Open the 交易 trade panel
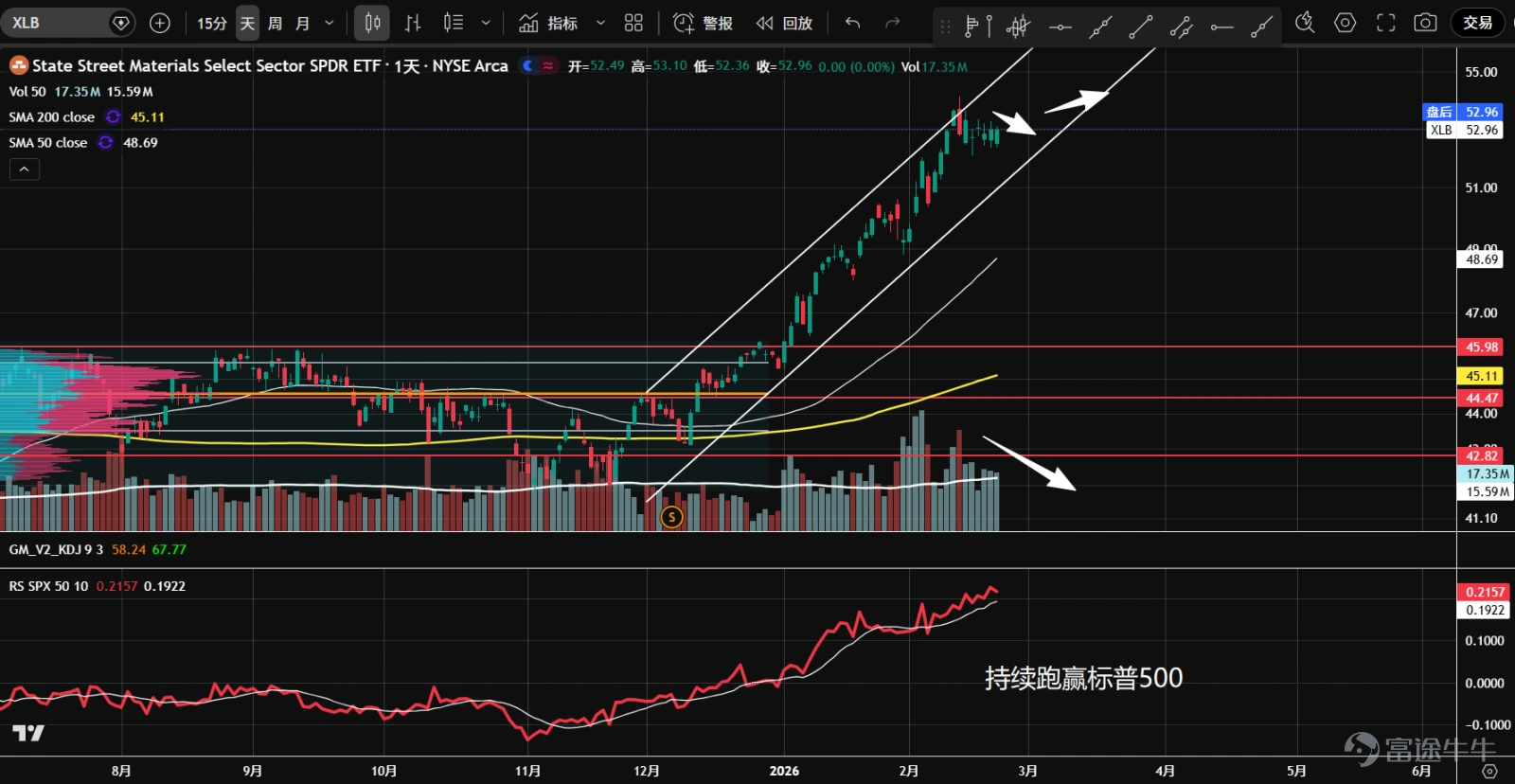Screen dimensions: 1515x784 pyautogui.click(x=1477, y=23)
